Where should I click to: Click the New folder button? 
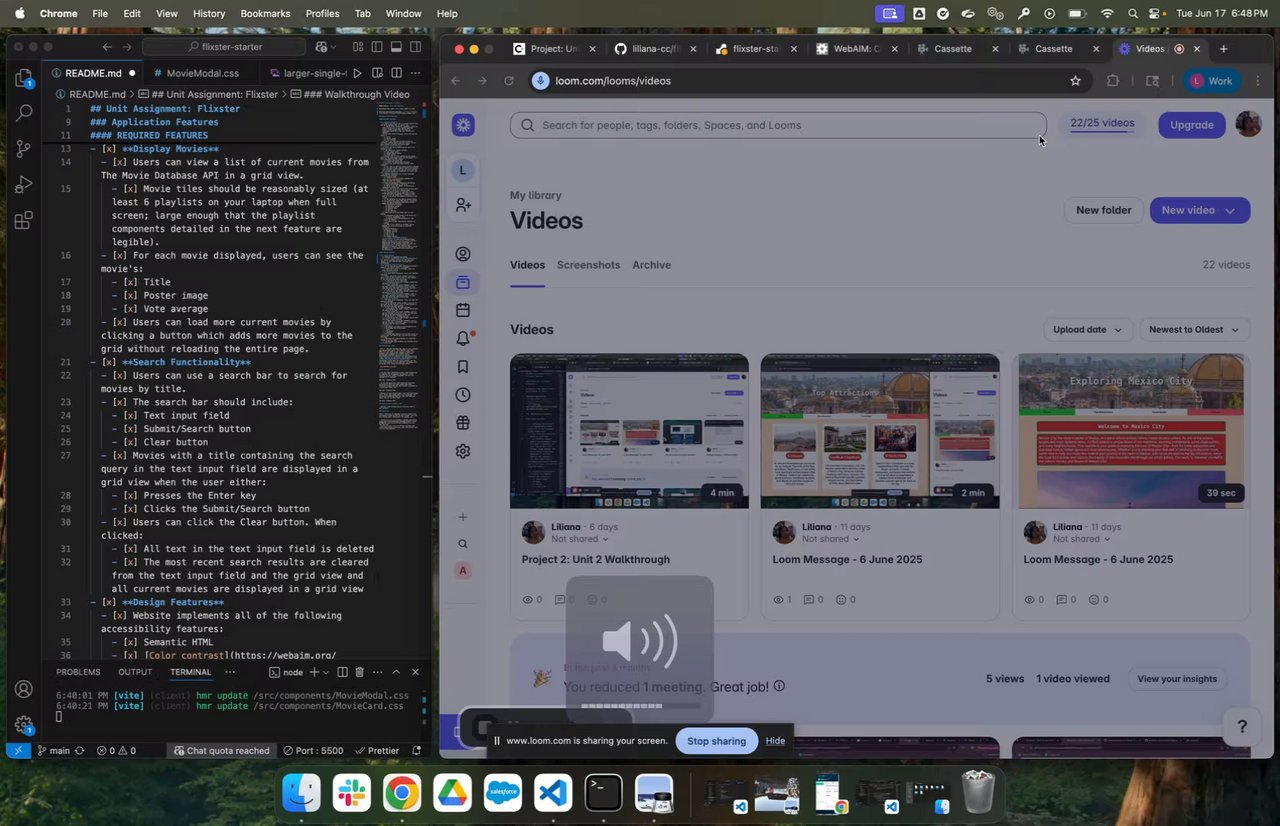[1103, 211]
